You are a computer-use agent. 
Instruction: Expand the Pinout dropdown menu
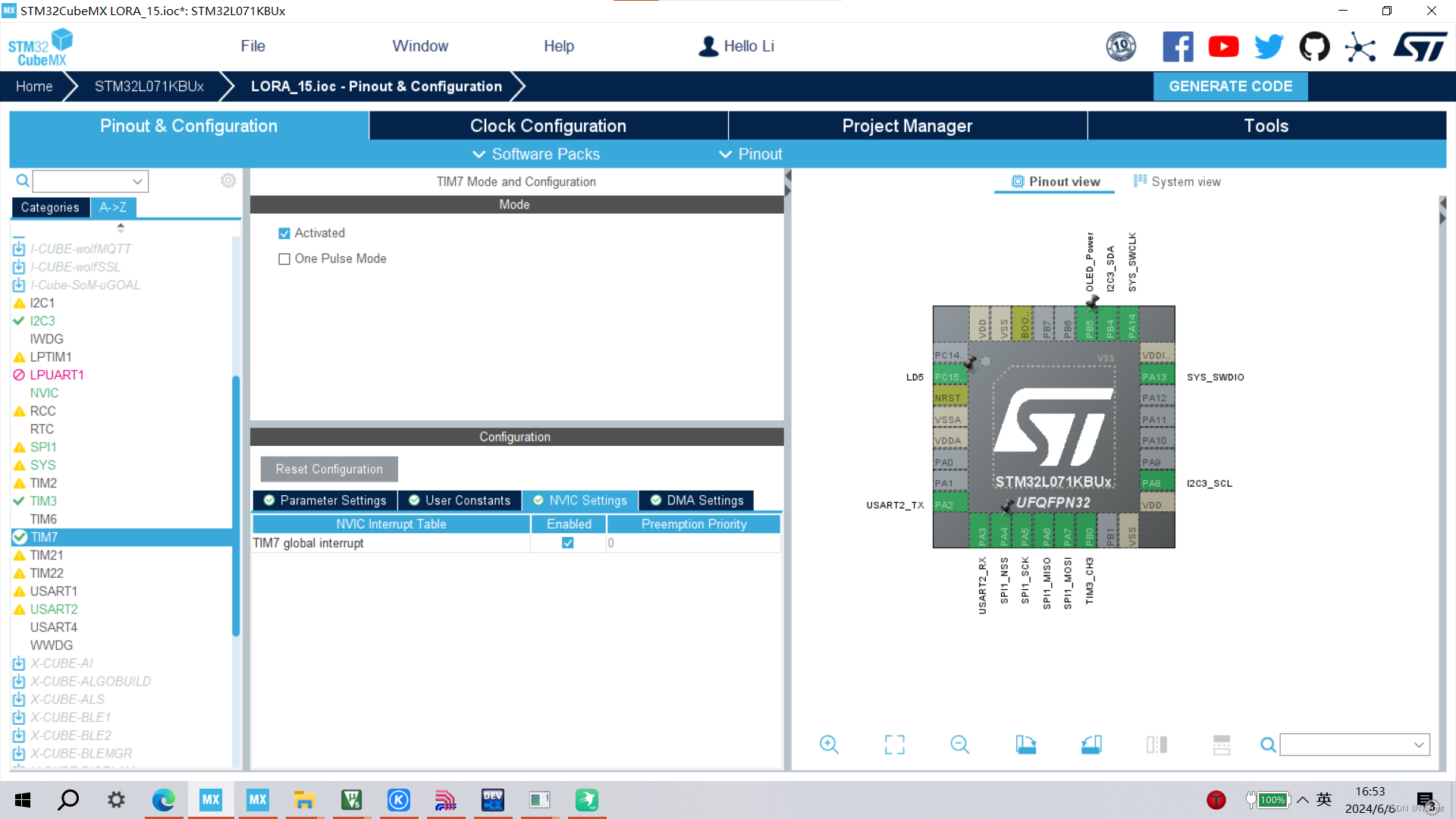coord(750,154)
